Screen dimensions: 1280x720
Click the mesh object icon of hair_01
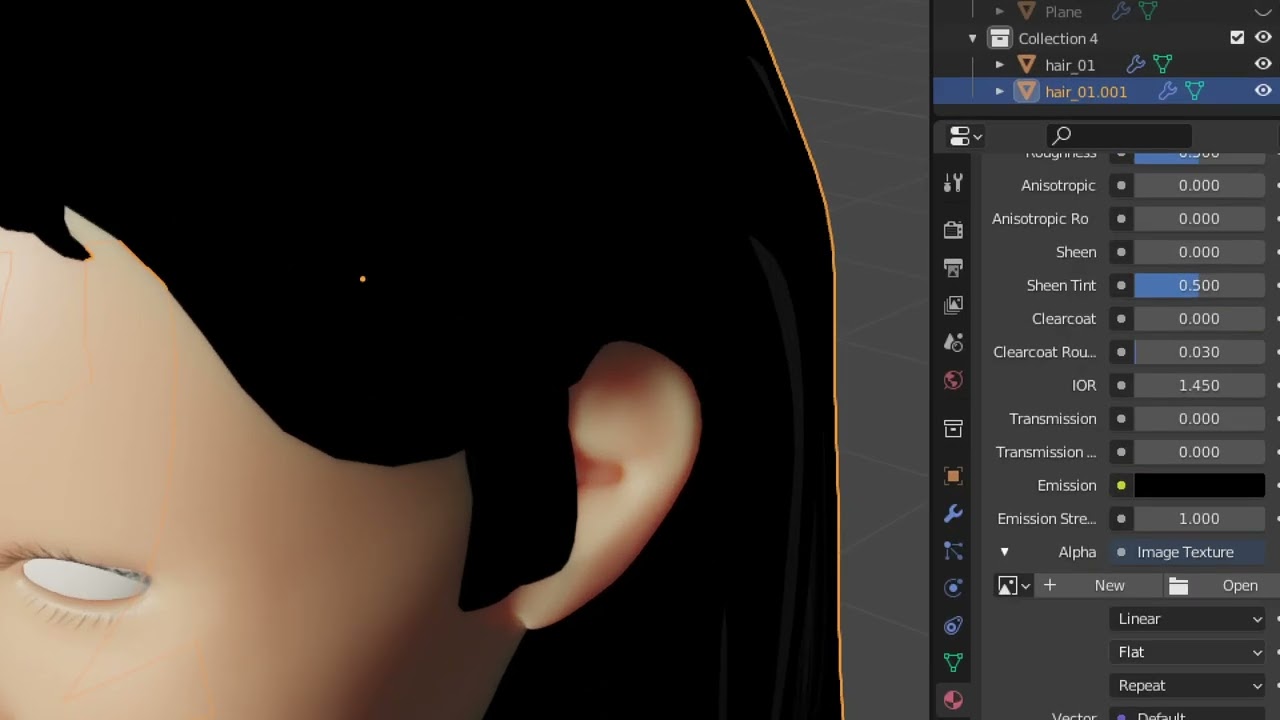click(x=1026, y=64)
